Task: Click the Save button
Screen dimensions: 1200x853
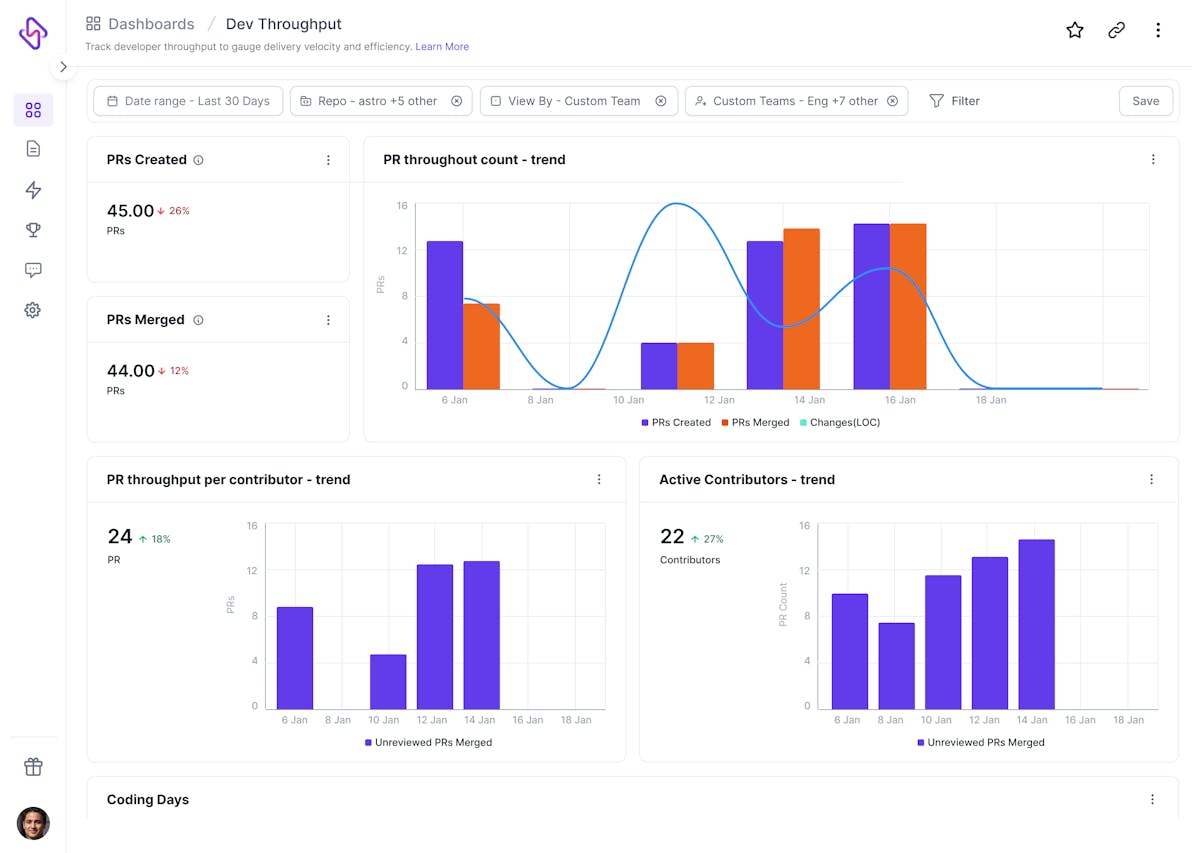Action: [1145, 101]
